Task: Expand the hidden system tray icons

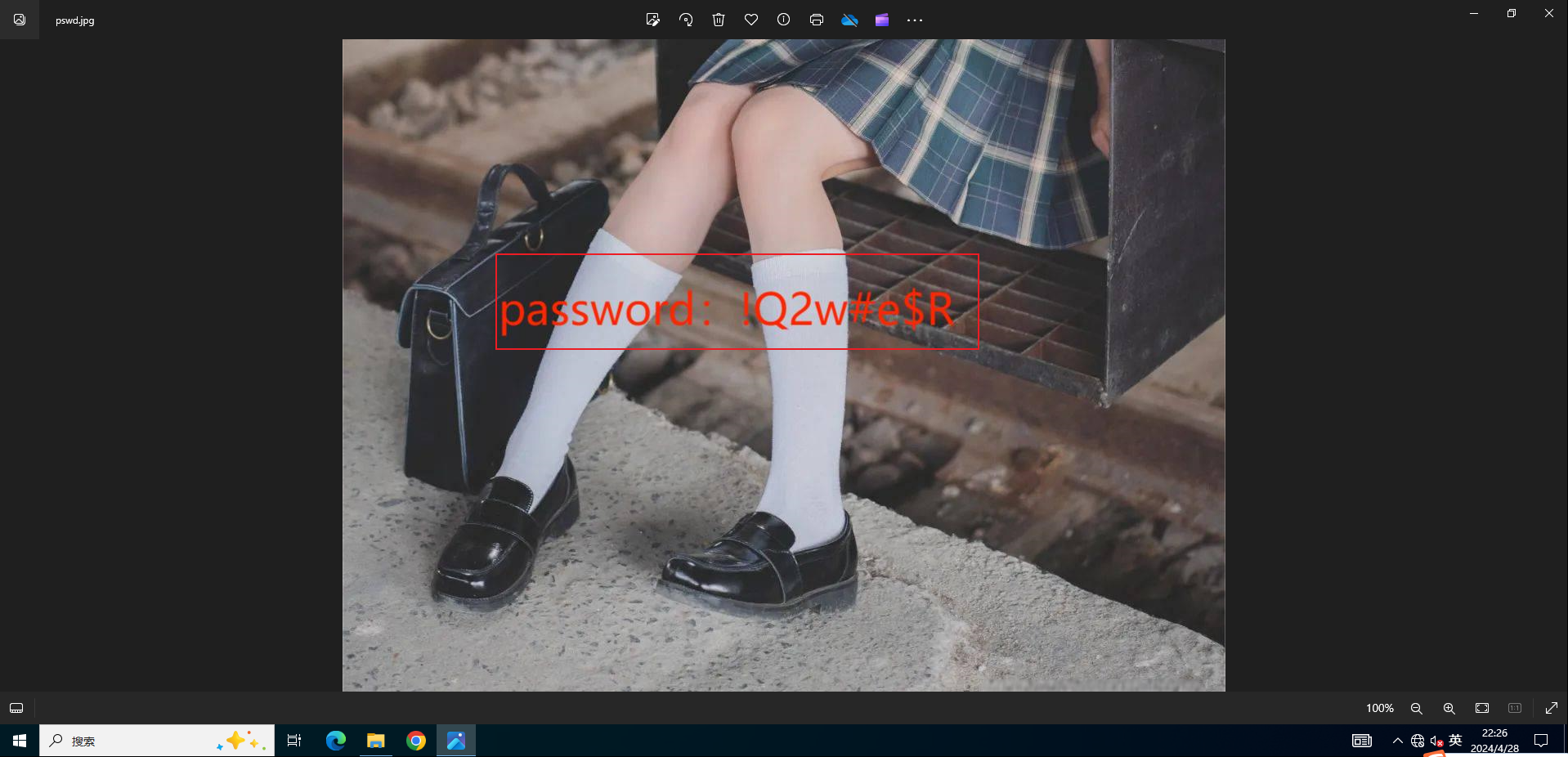Action: [1397, 741]
